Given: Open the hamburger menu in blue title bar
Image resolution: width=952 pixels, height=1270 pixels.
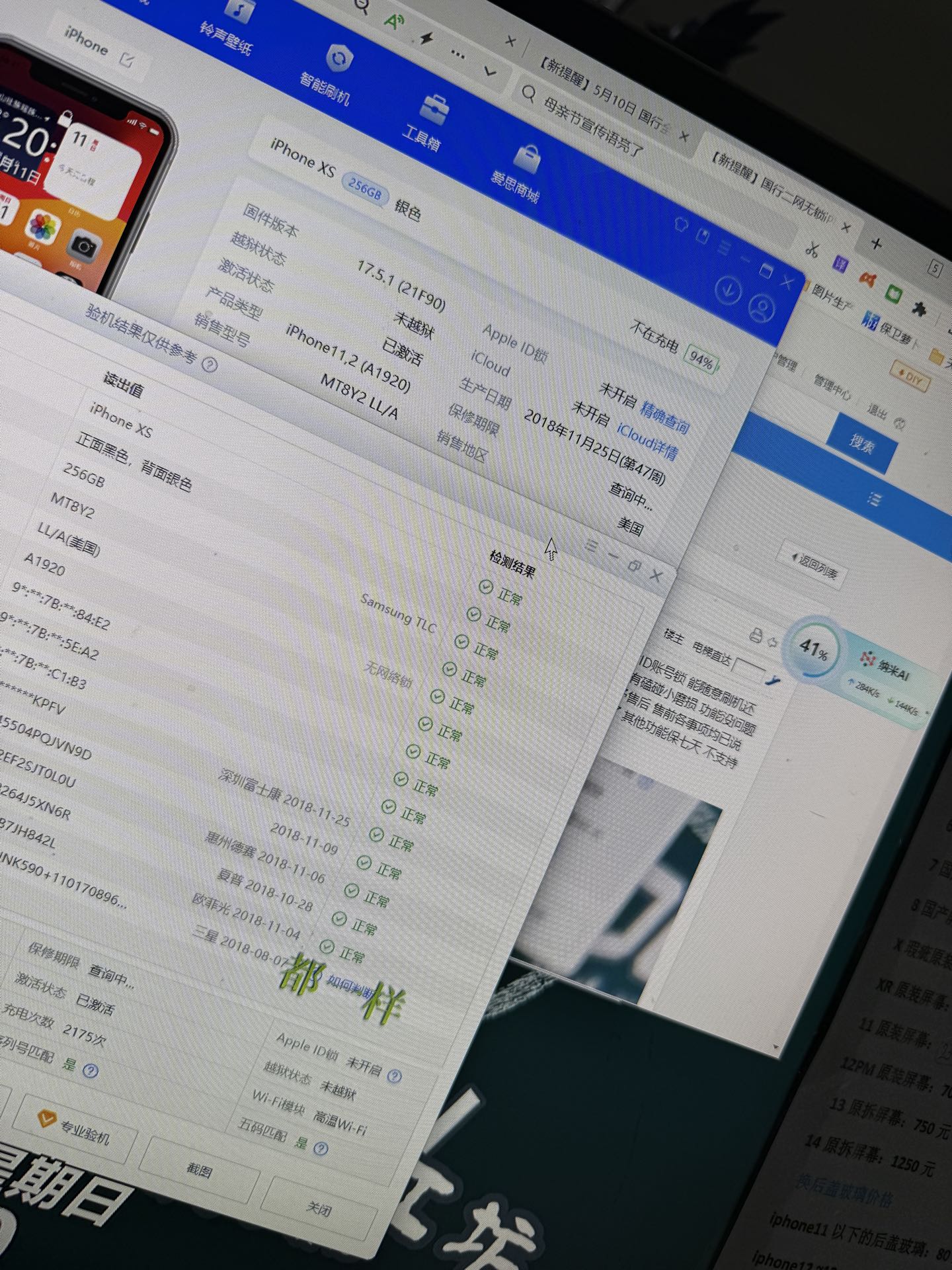Looking at the screenshot, I should (x=724, y=247).
